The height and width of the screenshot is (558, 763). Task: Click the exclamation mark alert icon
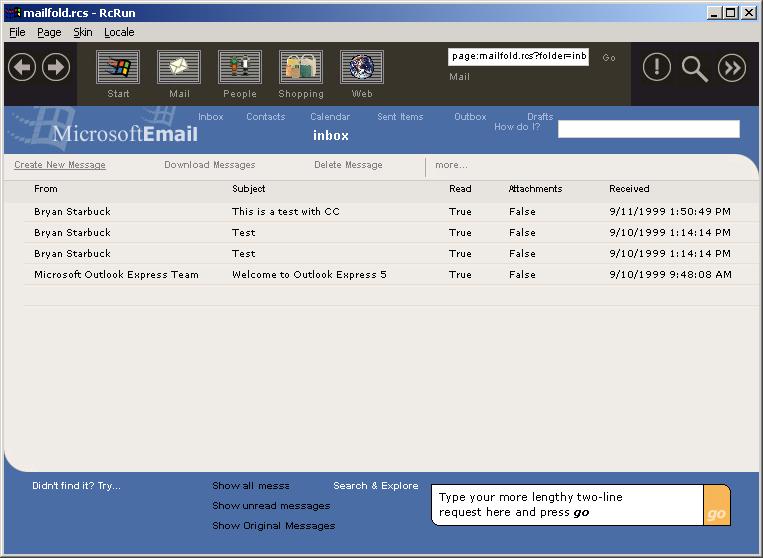tap(657, 67)
